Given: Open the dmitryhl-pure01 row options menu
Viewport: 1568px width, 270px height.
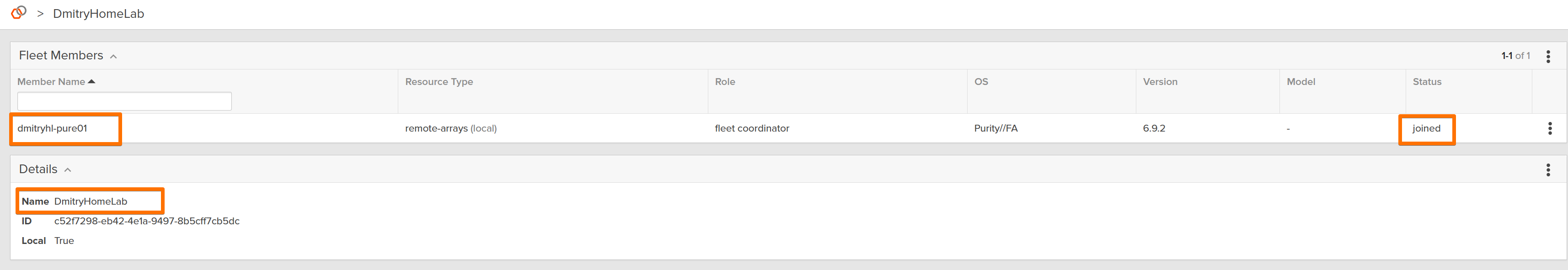Looking at the screenshot, I should pyautogui.click(x=1550, y=128).
